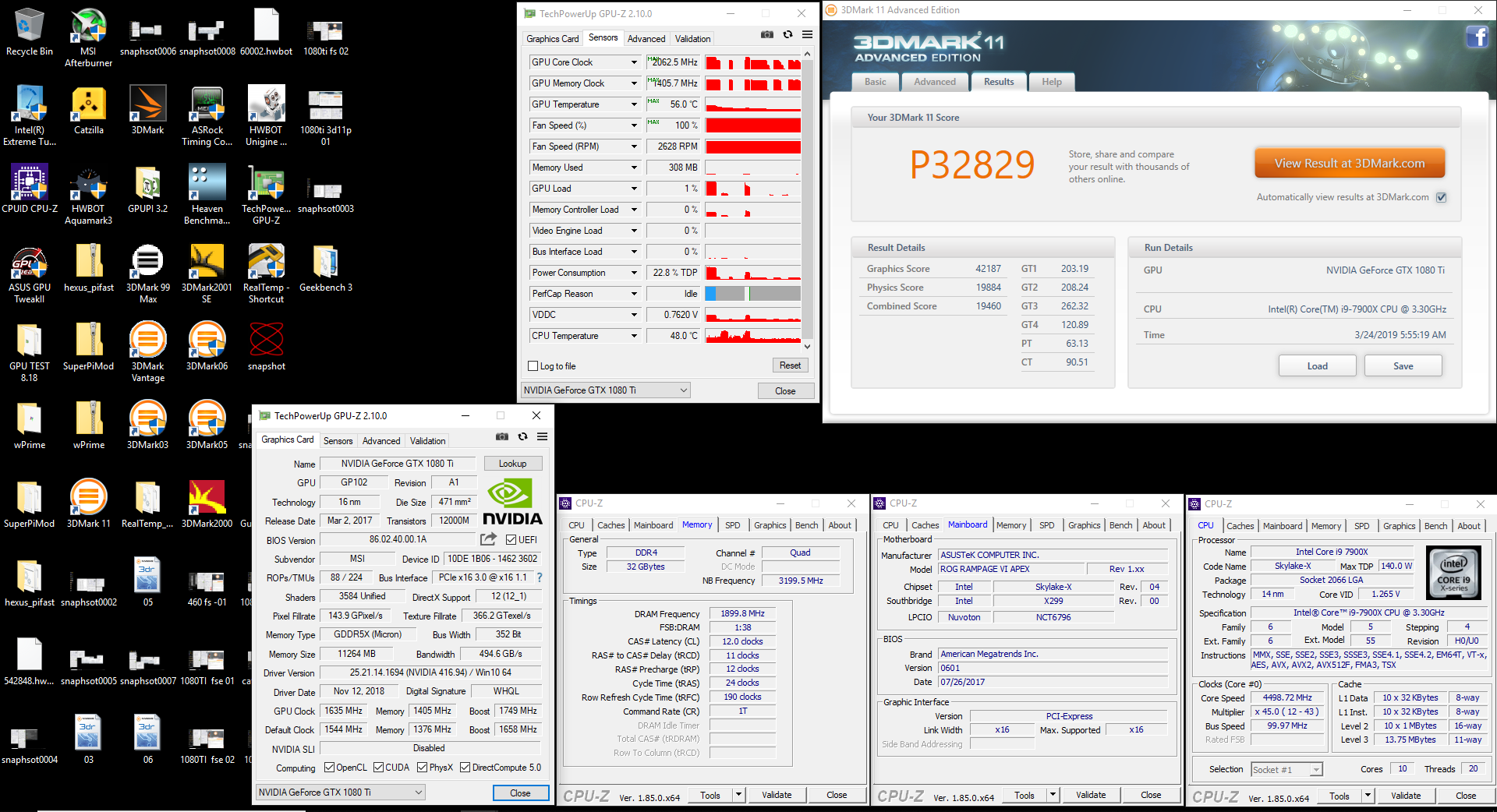Screen dimensions: 1497x812
Task: Open Validation tab in GPU-Z Sensors window
Action: (x=692, y=38)
